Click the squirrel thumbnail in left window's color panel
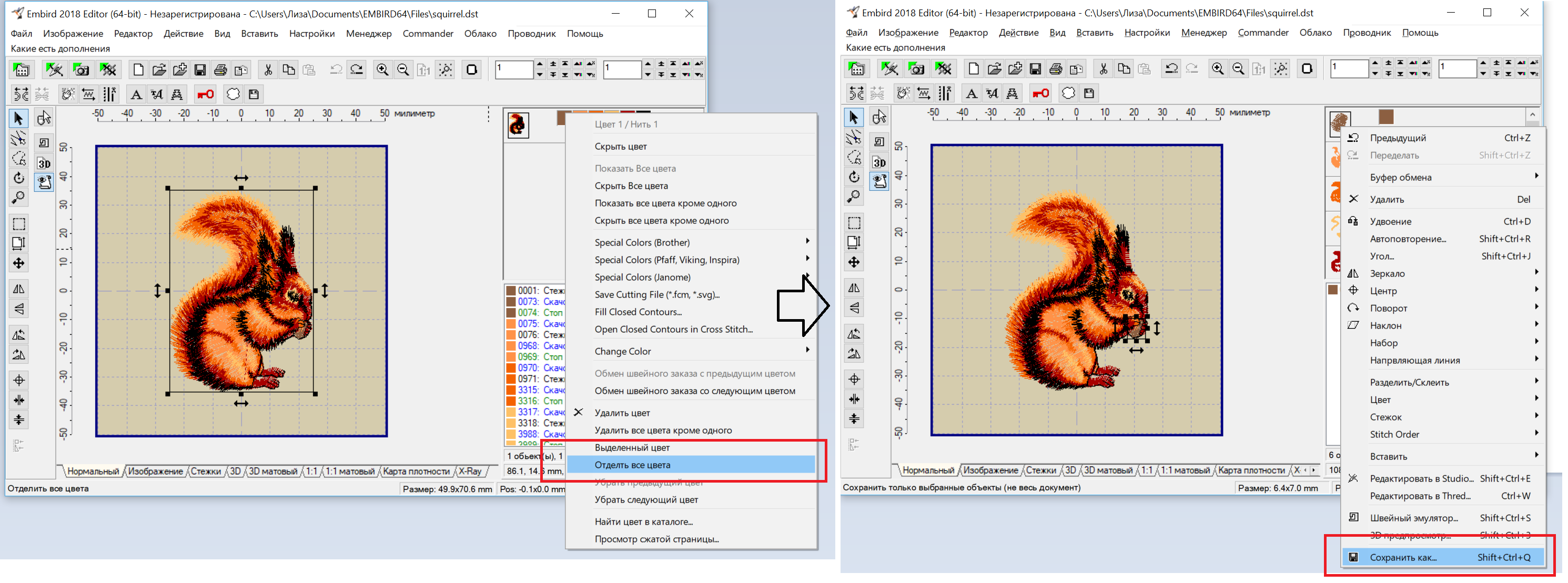Viewport: 1568px width, 583px height. tap(518, 125)
